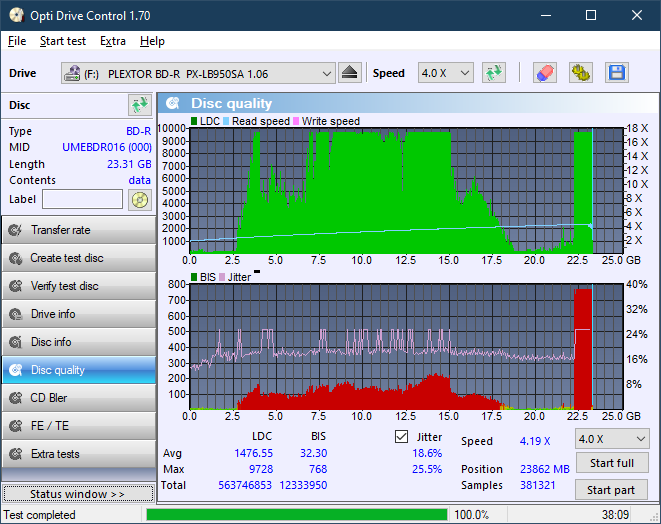Click the Disc info sidebar icon
The image size is (661, 524).
(x=16, y=342)
